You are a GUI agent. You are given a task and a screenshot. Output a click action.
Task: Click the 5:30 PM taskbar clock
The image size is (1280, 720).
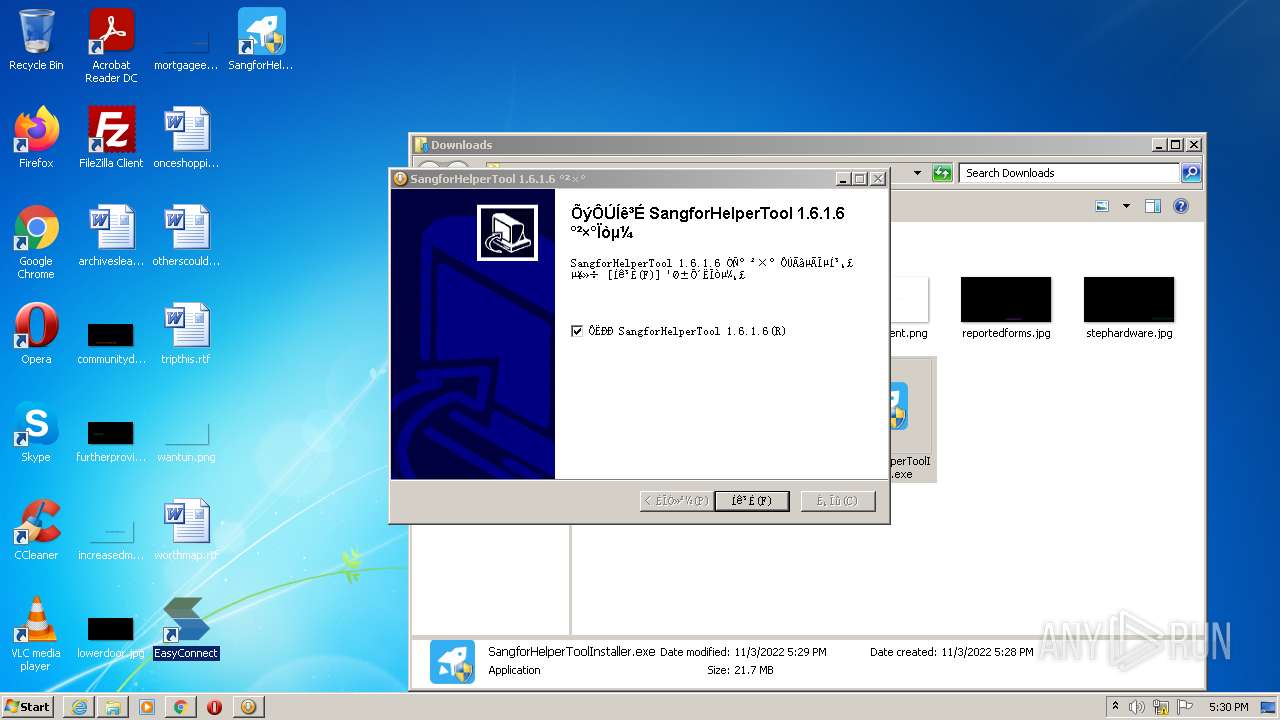coord(1228,707)
